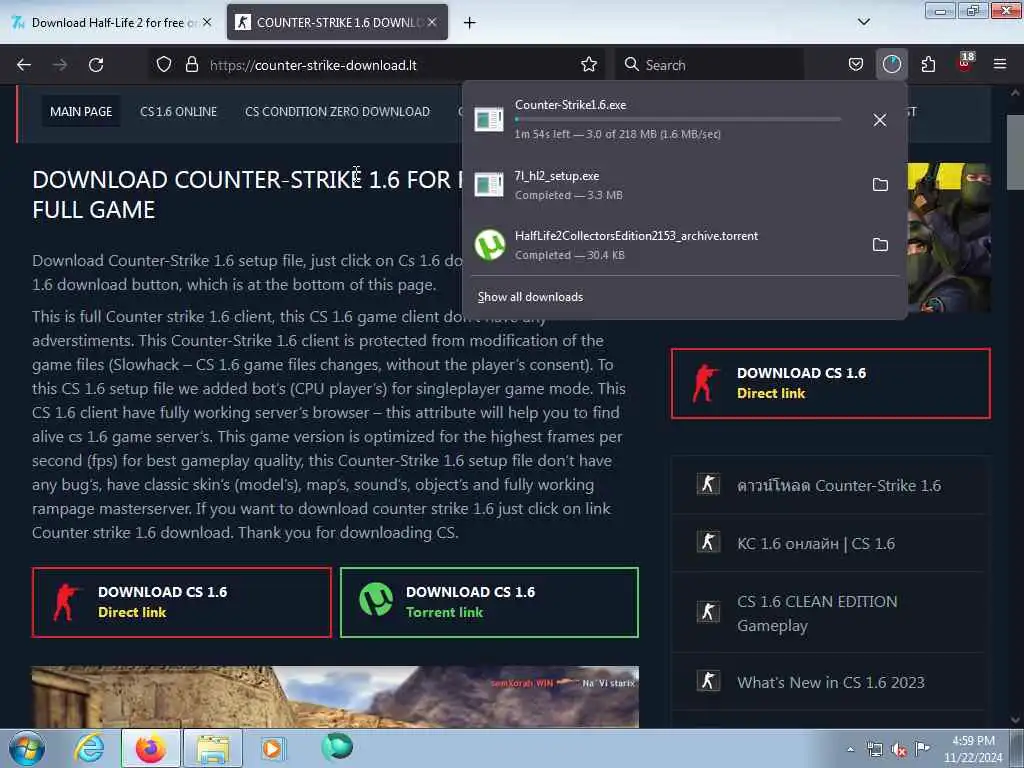Open the Firefox hamburger menu

point(1000,65)
